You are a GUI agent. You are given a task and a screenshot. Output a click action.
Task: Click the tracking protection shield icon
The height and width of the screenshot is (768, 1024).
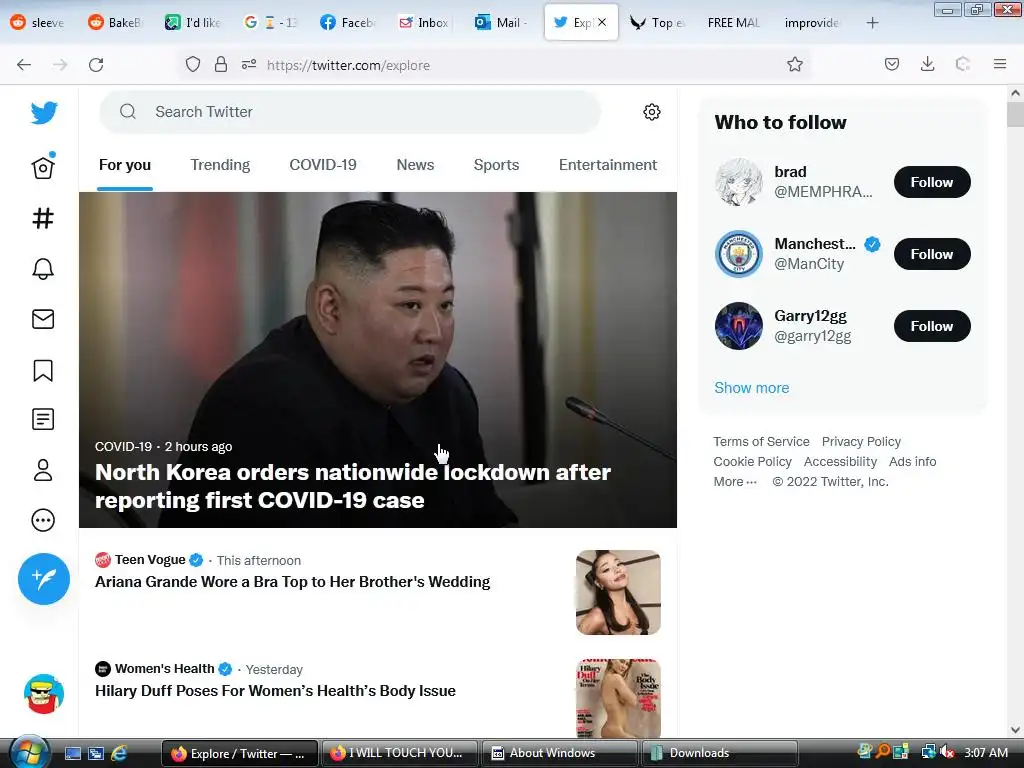(x=193, y=64)
